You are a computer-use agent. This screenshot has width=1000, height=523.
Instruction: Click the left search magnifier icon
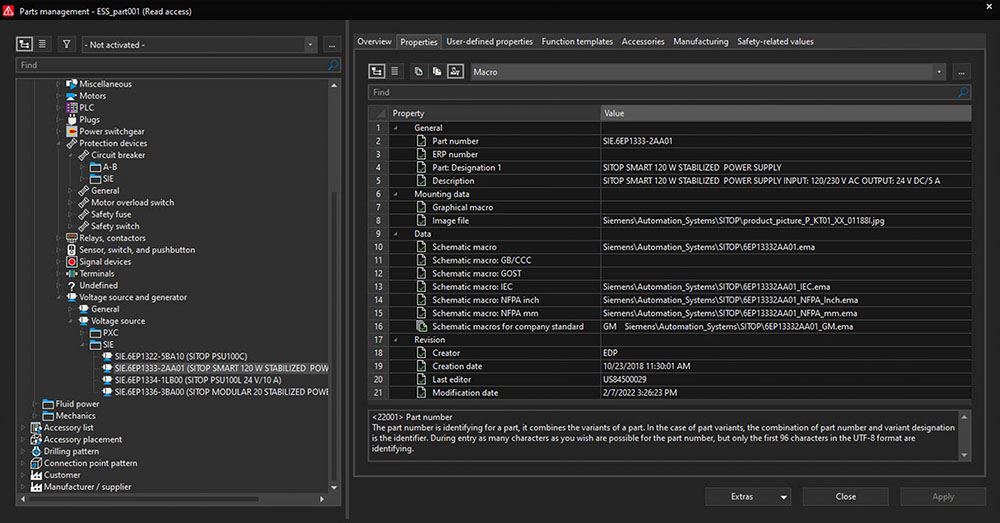[x=333, y=65]
